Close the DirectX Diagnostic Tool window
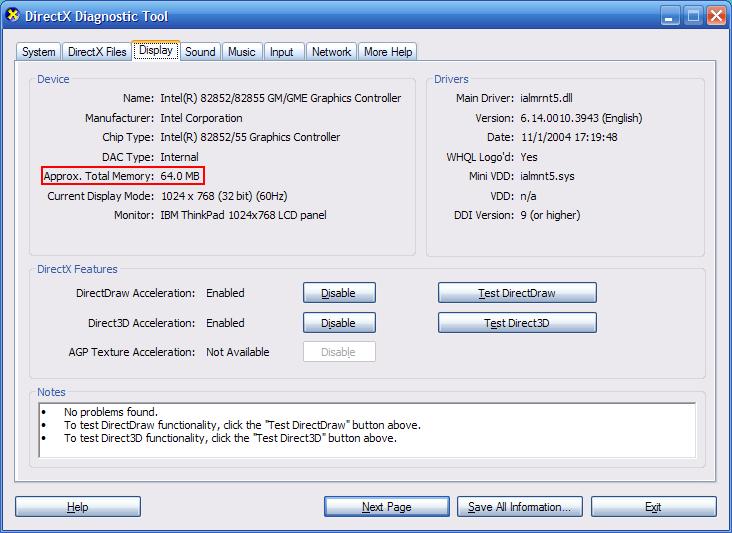The height and width of the screenshot is (533, 732). coord(716,16)
